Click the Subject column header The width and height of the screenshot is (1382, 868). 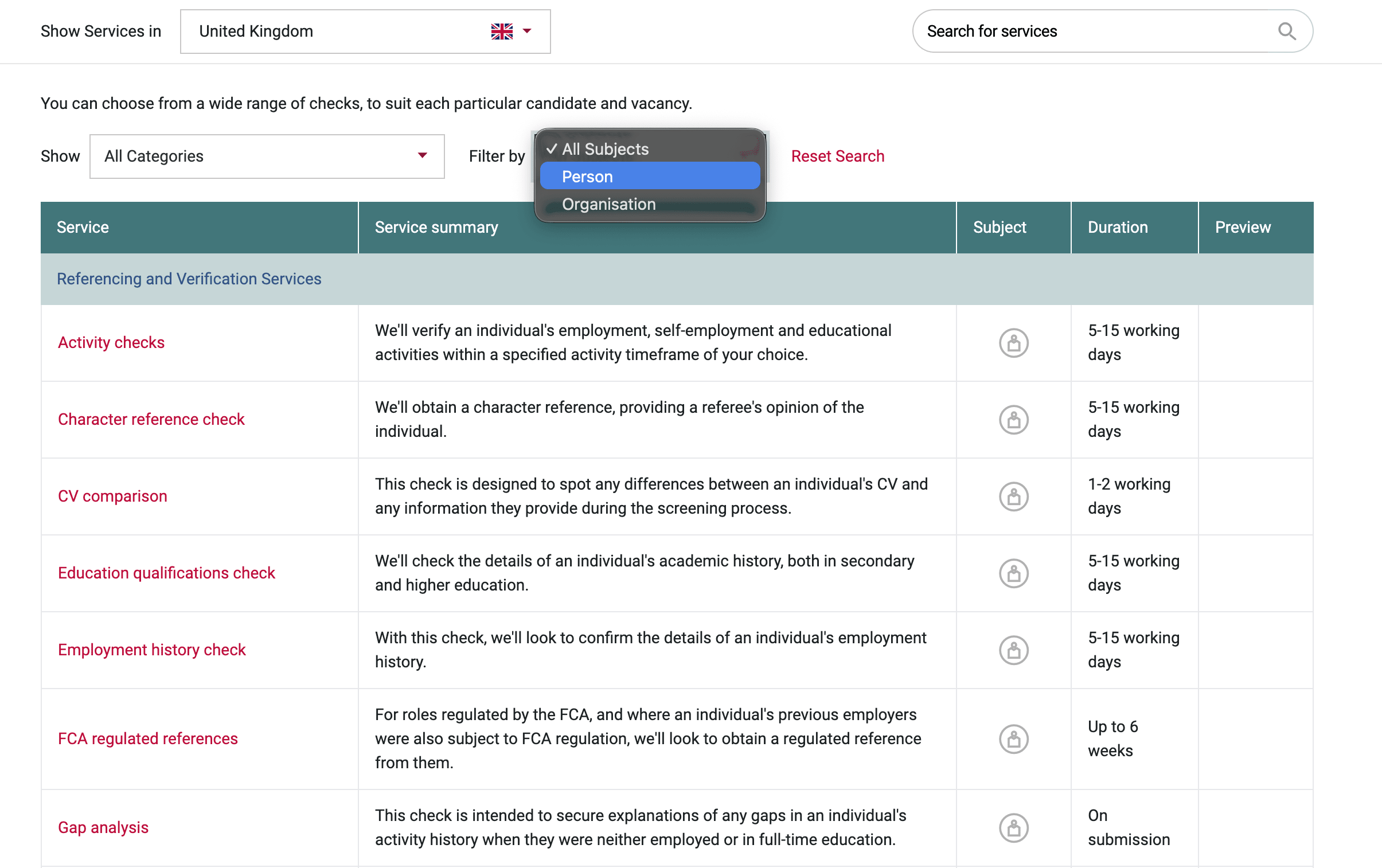point(1013,228)
